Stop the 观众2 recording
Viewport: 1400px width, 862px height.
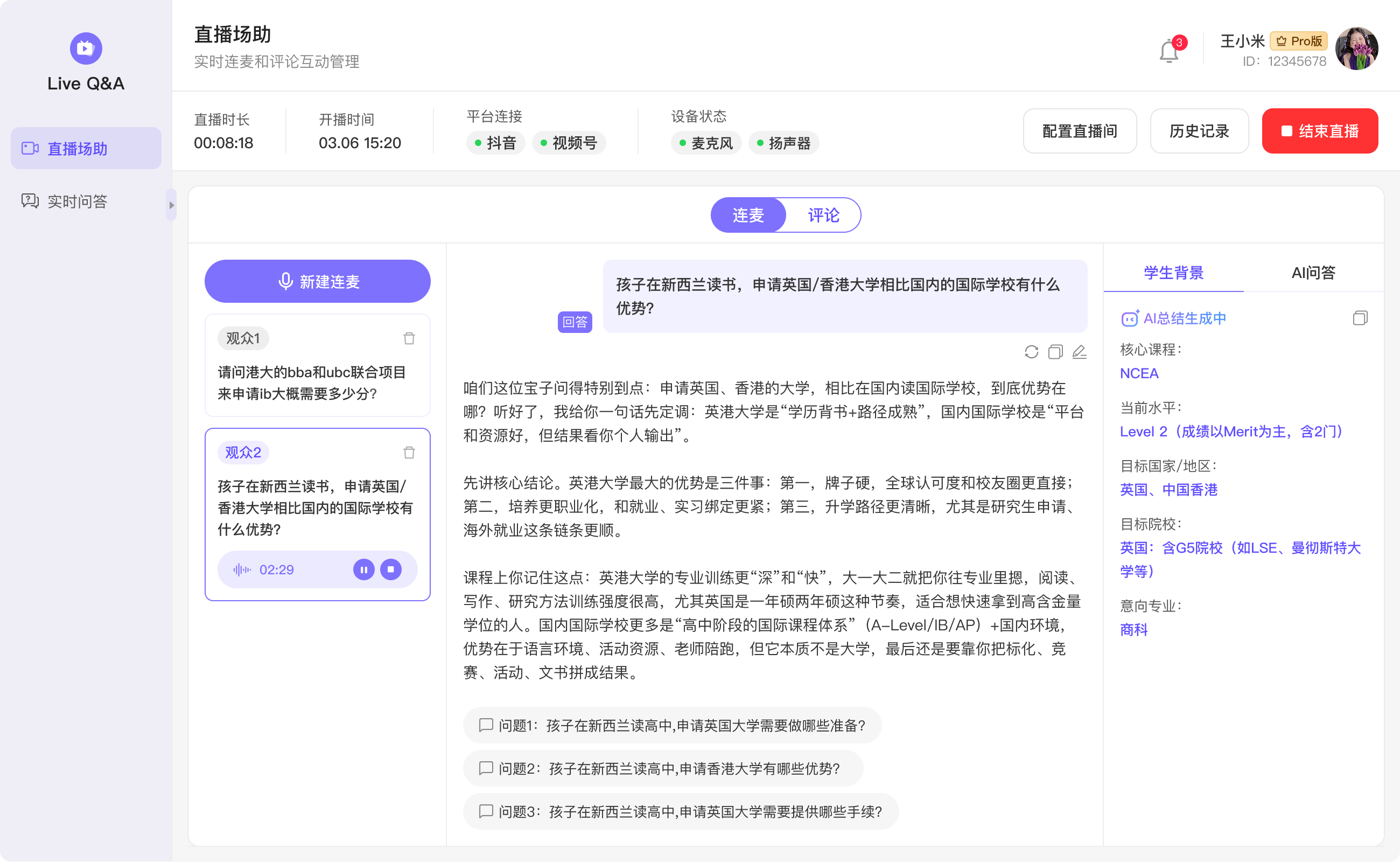click(391, 569)
